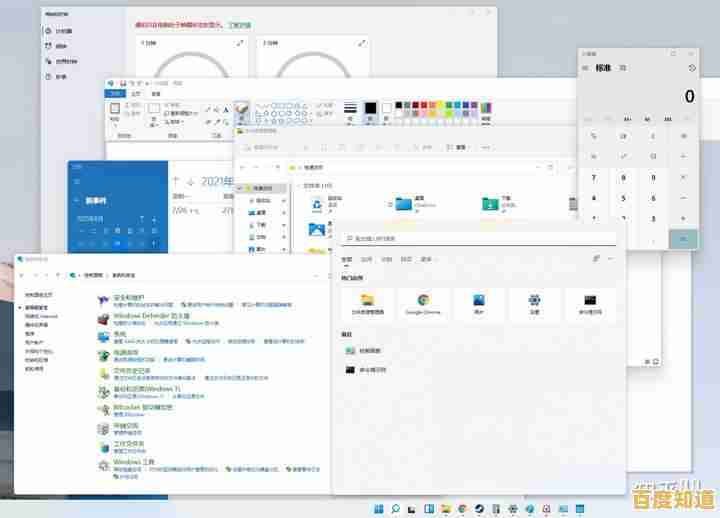Open the Pictures folder icon in File Explorer

point(317,229)
